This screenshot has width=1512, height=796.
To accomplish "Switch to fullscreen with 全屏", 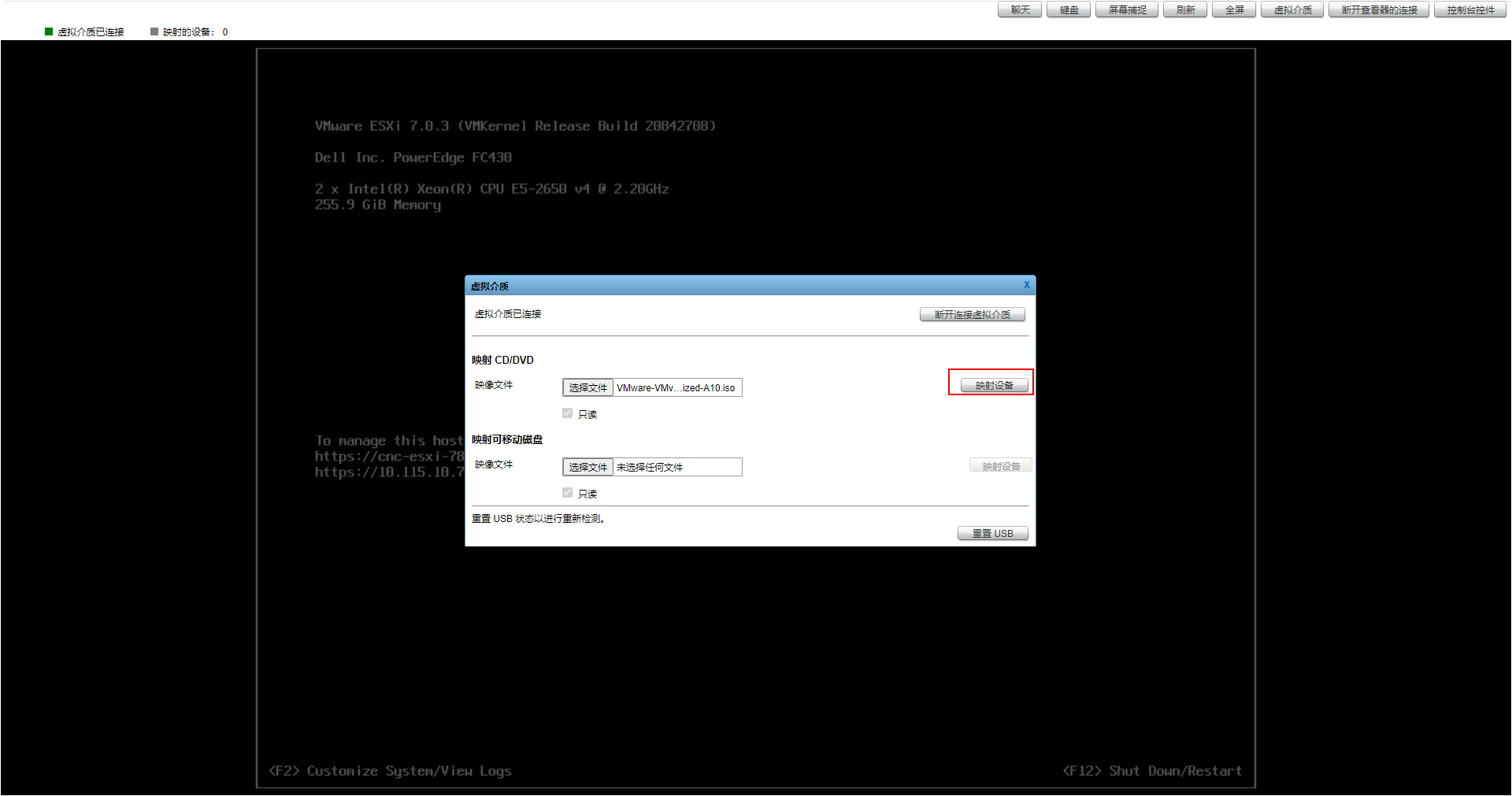I will click(1233, 9).
